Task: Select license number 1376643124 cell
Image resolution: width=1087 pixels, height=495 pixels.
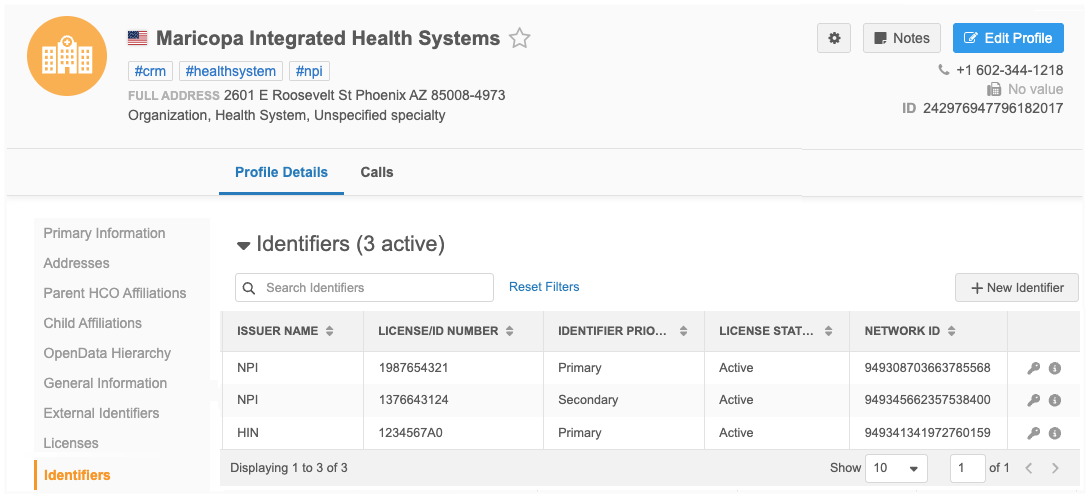Action: [413, 400]
